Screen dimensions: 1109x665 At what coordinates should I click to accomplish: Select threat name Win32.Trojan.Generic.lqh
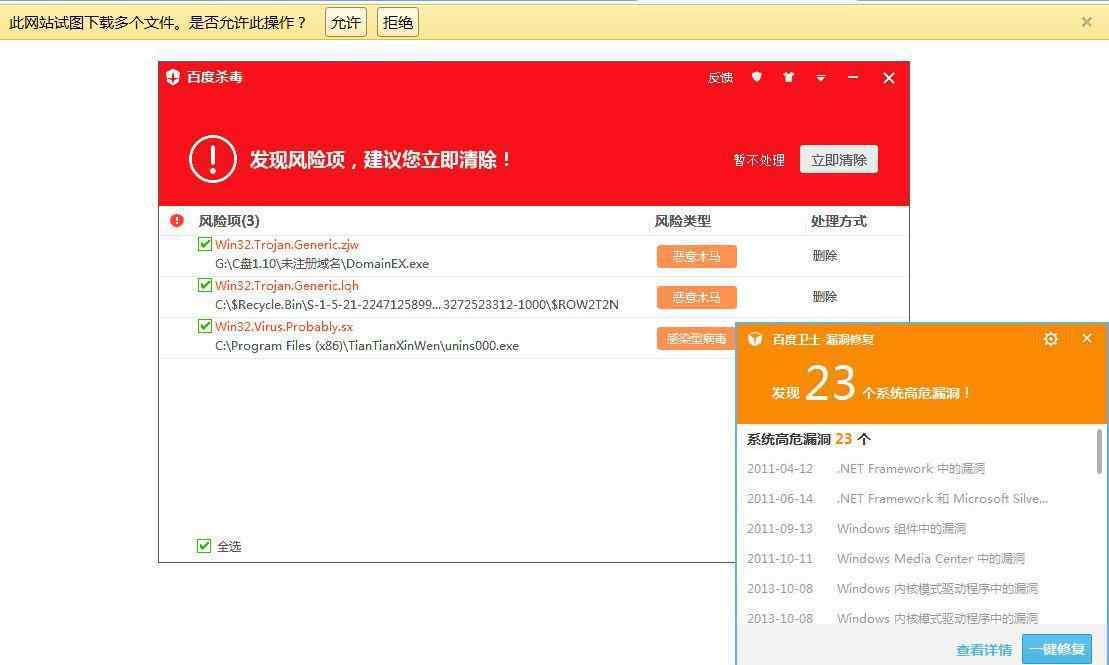pos(287,285)
